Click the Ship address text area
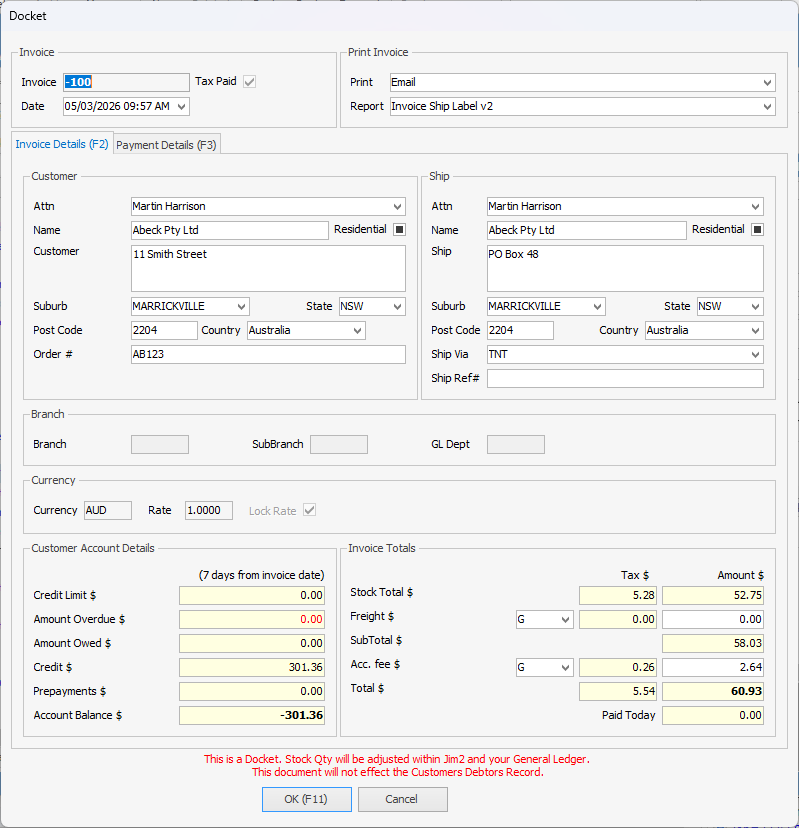 [x=625, y=268]
